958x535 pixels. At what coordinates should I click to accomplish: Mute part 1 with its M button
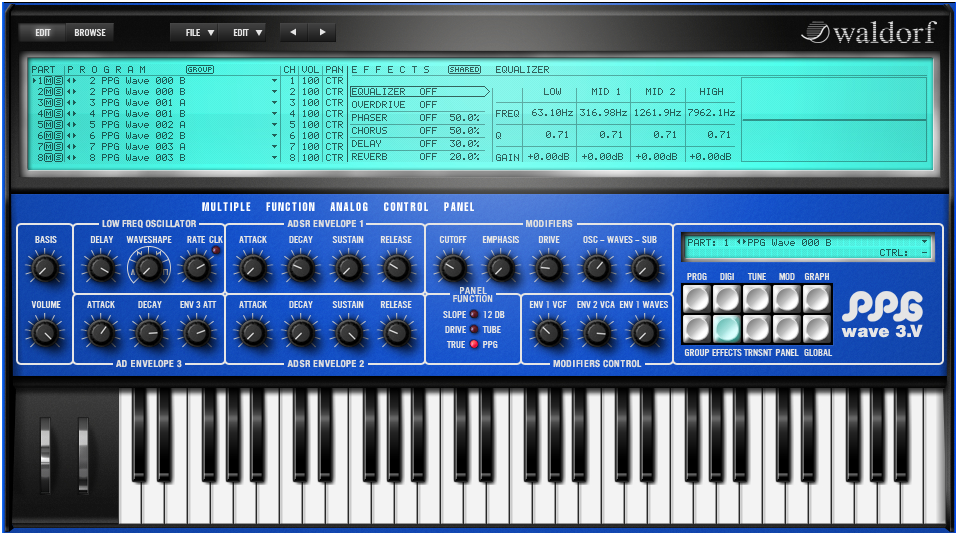(x=48, y=81)
